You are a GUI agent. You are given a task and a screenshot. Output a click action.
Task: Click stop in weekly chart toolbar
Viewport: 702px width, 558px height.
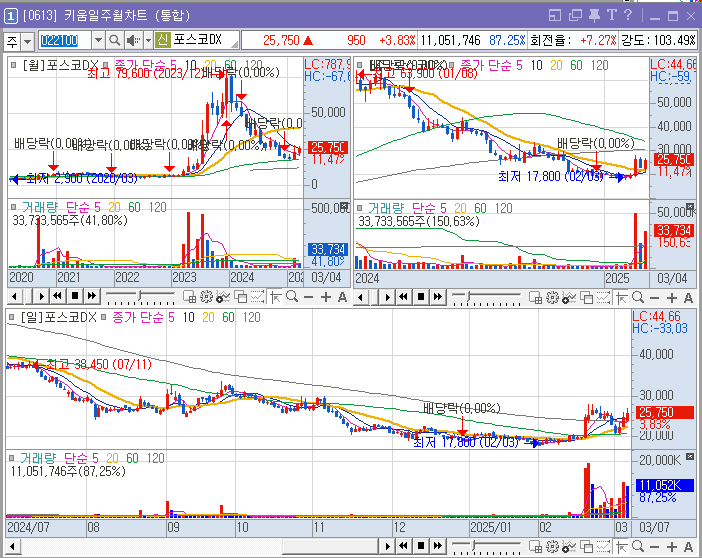421,296
